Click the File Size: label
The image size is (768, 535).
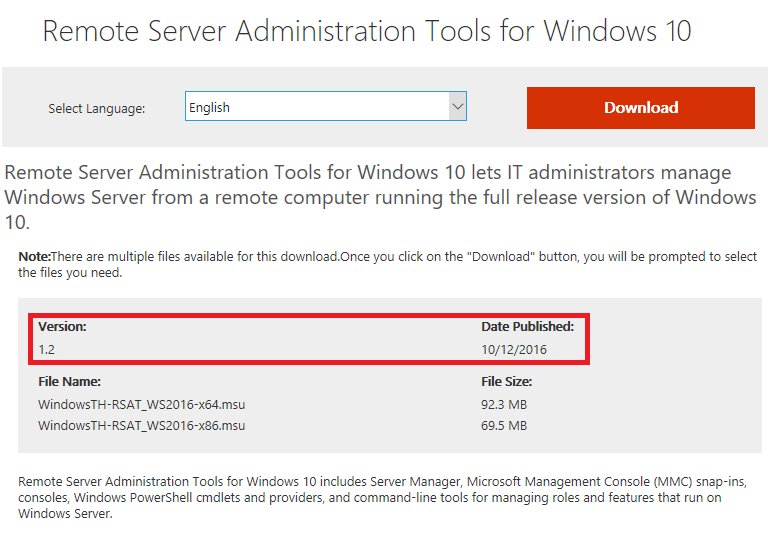tap(506, 382)
